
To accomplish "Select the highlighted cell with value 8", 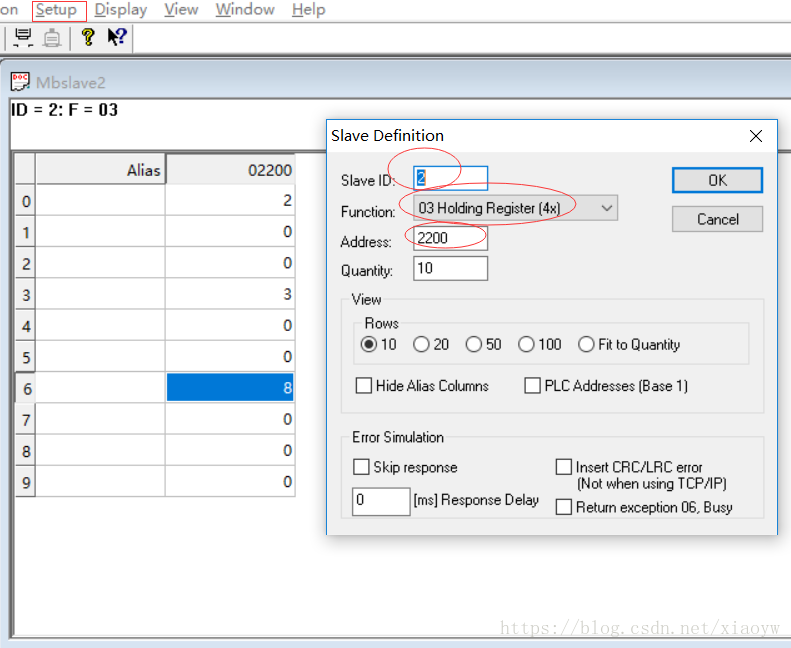I will pos(230,388).
